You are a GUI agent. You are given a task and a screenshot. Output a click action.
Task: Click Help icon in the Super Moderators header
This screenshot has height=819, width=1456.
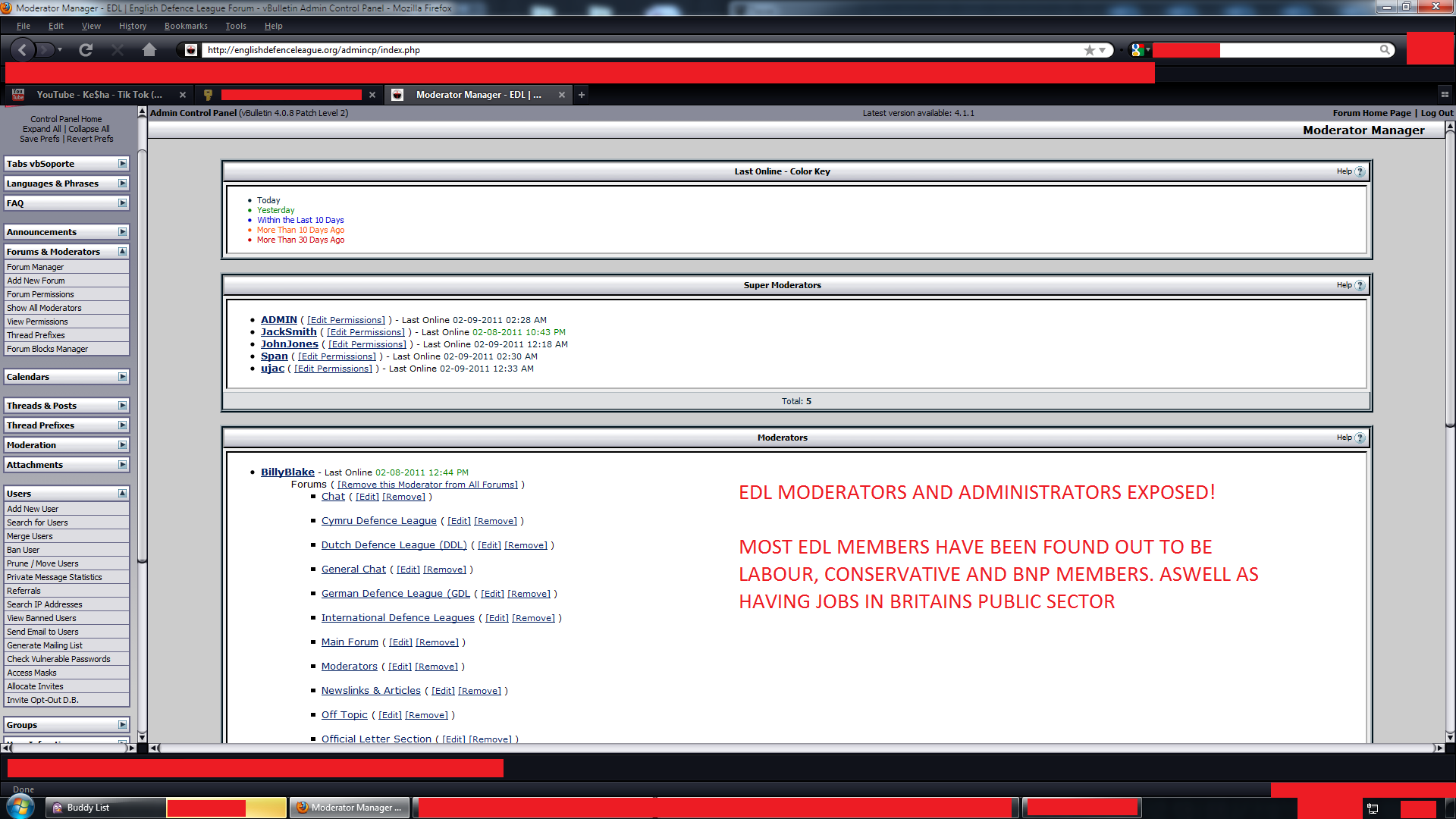(x=1360, y=286)
